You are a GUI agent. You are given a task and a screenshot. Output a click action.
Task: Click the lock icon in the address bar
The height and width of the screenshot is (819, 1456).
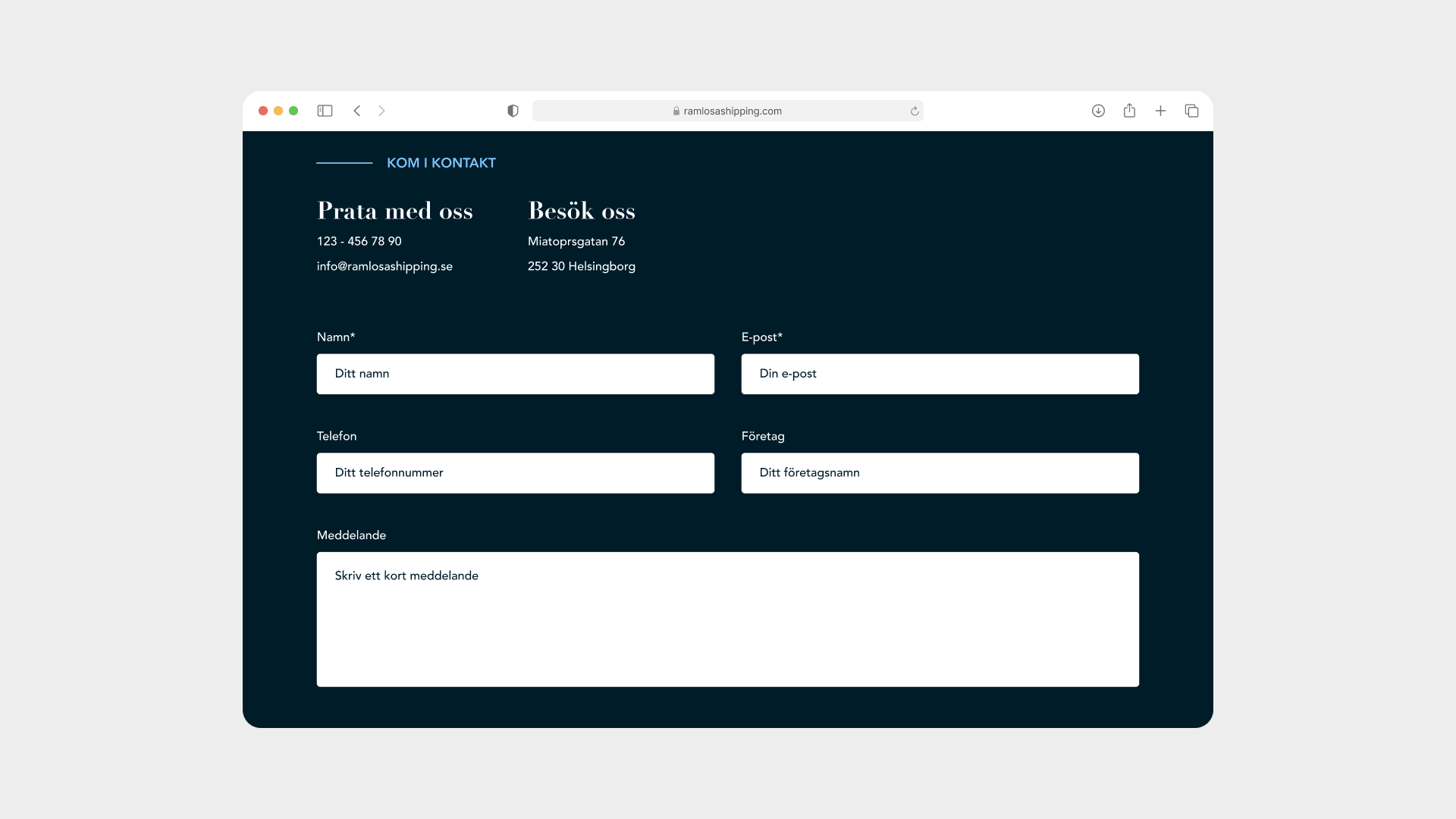pos(676,111)
